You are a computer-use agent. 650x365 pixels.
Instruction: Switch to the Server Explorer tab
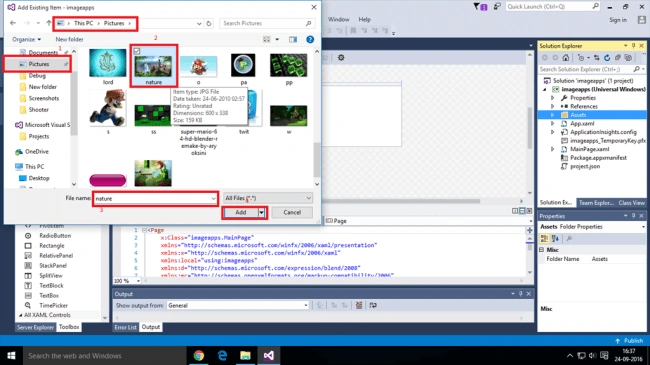coord(35,327)
